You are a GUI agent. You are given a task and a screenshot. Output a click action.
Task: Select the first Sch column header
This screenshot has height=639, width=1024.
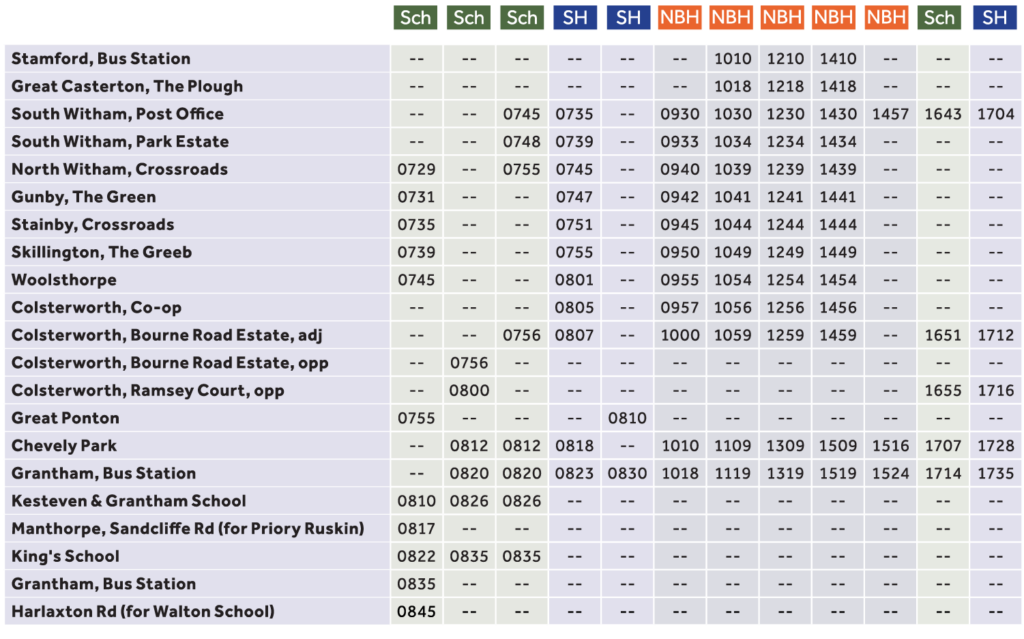(414, 17)
